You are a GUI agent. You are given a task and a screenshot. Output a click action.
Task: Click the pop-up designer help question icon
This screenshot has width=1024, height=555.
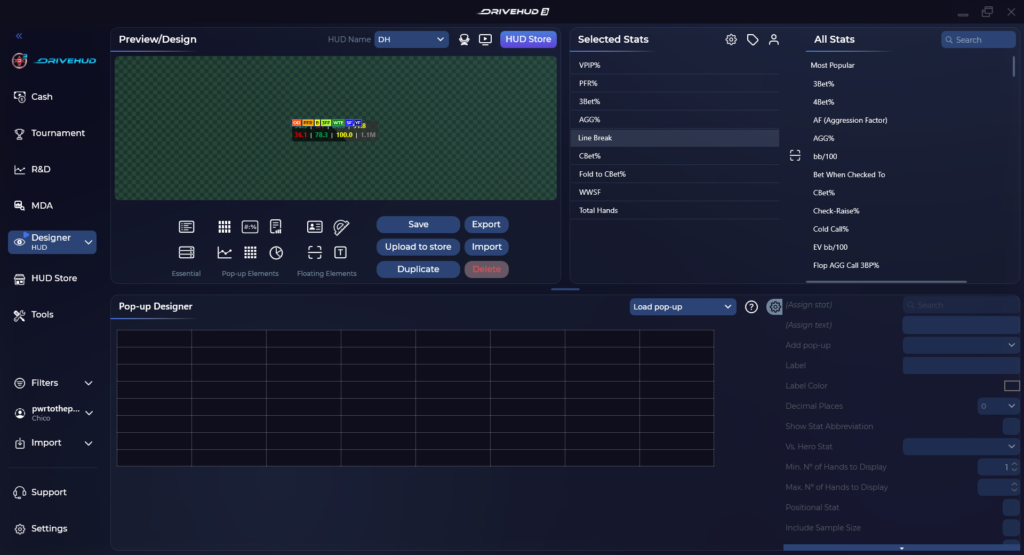(x=752, y=307)
